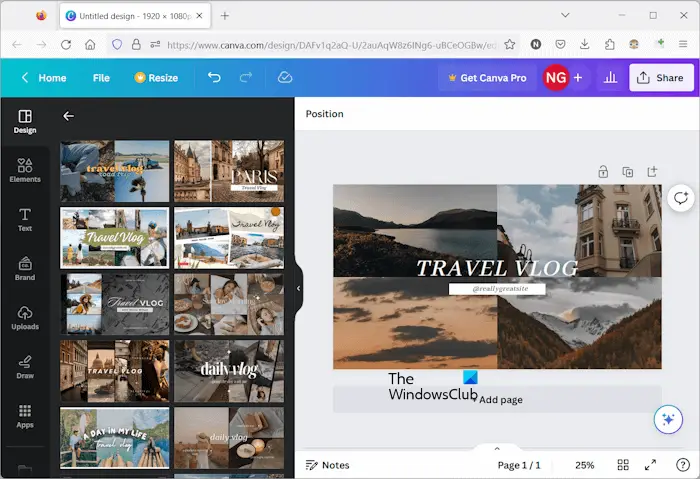The width and height of the screenshot is (700, 479).
Task: Open the Notes panel
Action: point(327,465)
